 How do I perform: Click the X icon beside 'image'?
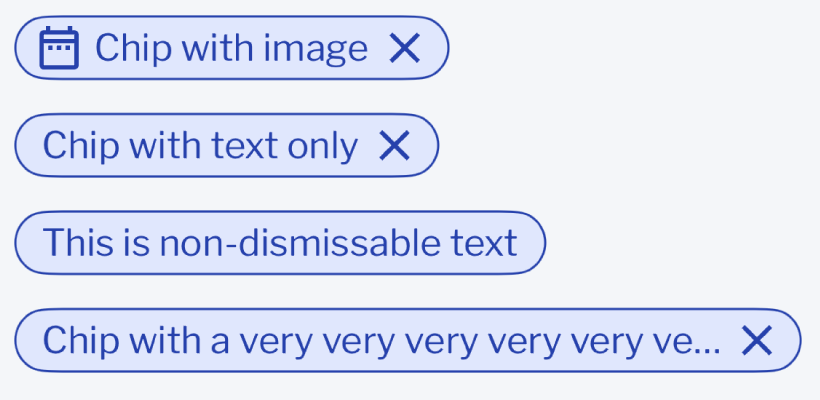[405, 48]
